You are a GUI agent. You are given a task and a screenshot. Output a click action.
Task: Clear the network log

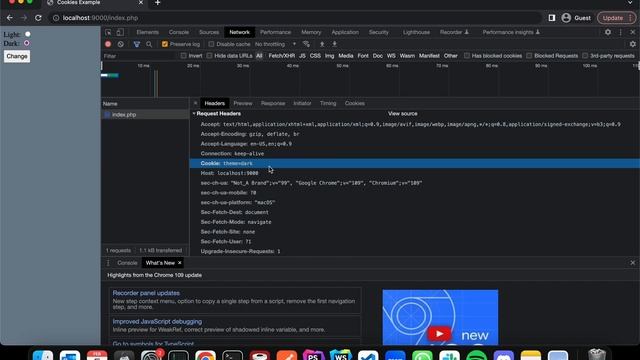click(120, 44)
